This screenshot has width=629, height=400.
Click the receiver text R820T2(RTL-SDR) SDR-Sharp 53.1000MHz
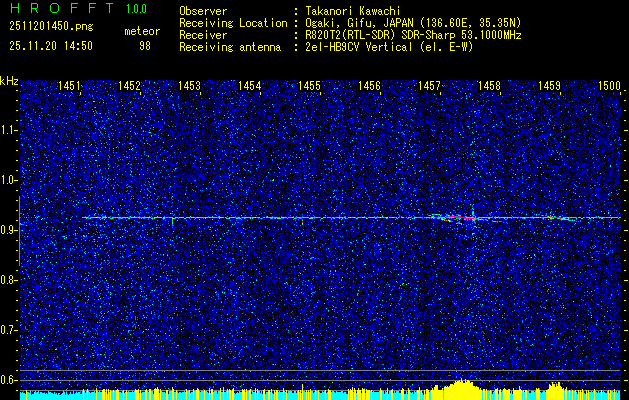click(414, 35)
